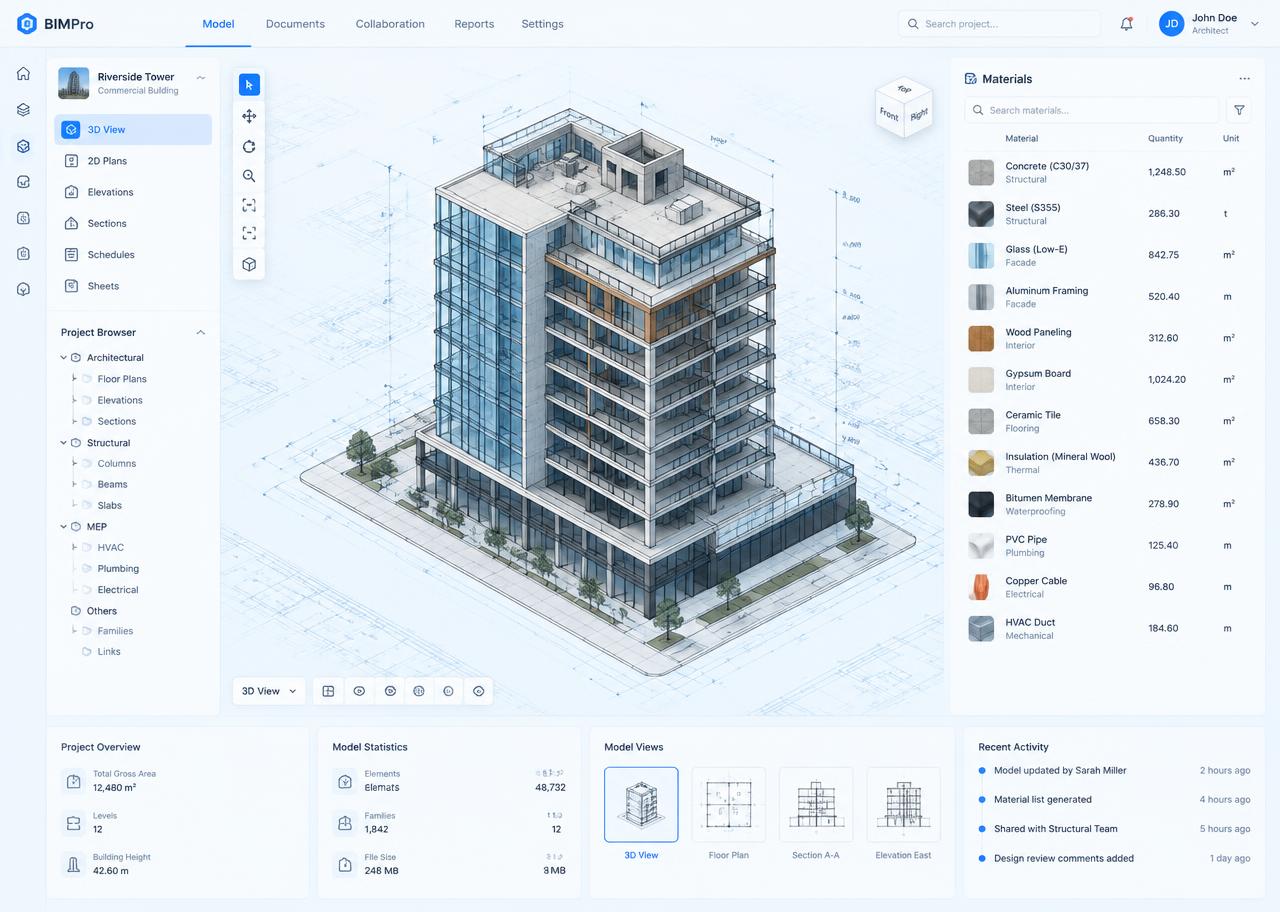Open Sections in the view list

(133, 224)
